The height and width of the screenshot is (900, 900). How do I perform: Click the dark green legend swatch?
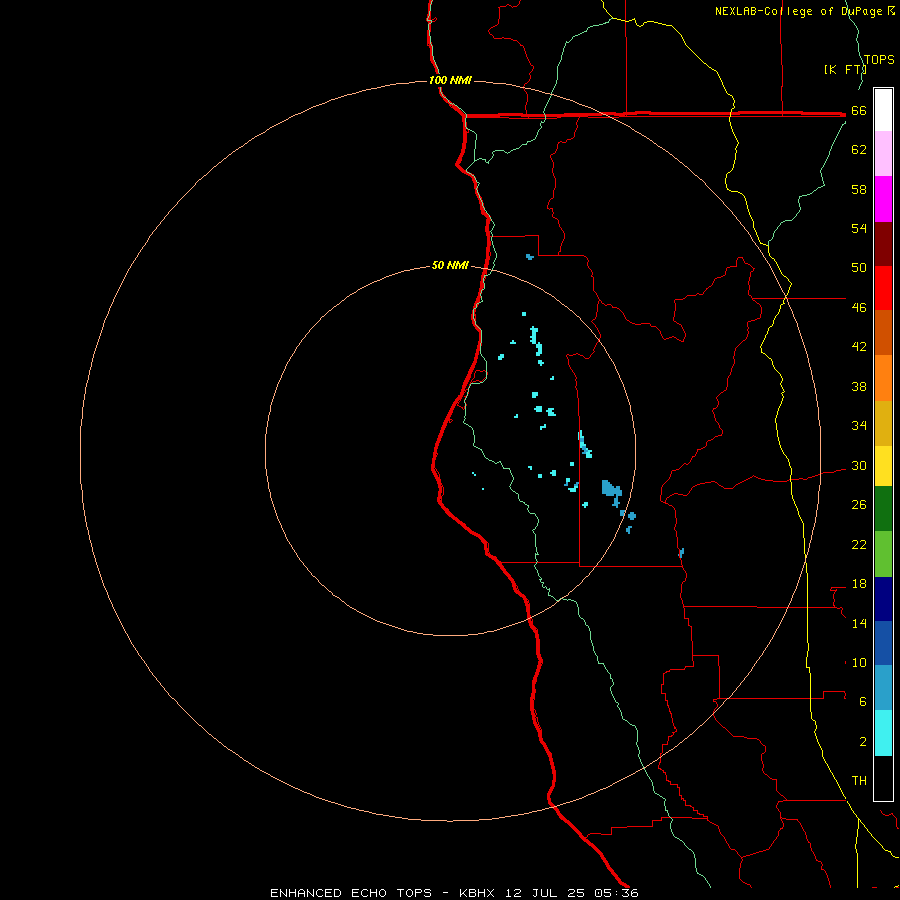pos(883,509)
